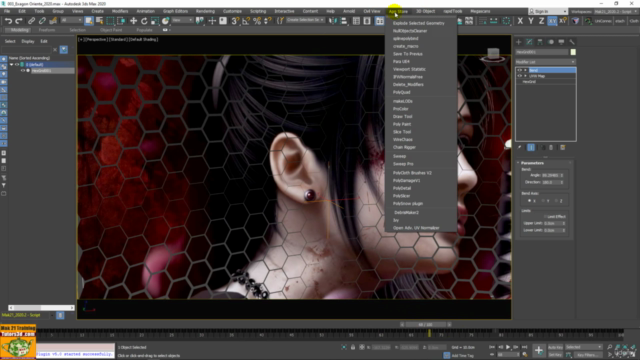
Task: Activate the Unlink Selection tool
Action: (x=42, y=21)
